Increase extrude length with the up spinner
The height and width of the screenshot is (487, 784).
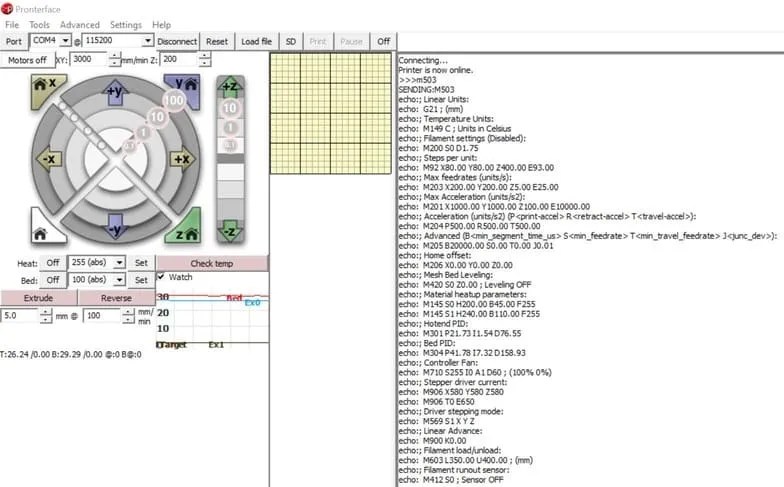click(46, 312)
